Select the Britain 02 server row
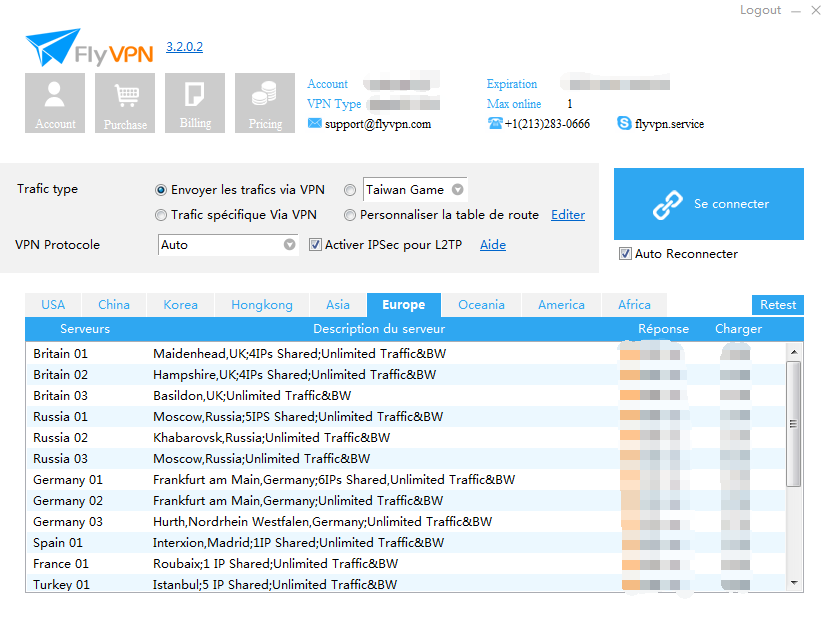The width and height of the screenshot is (829, 623). pos(406,375)
